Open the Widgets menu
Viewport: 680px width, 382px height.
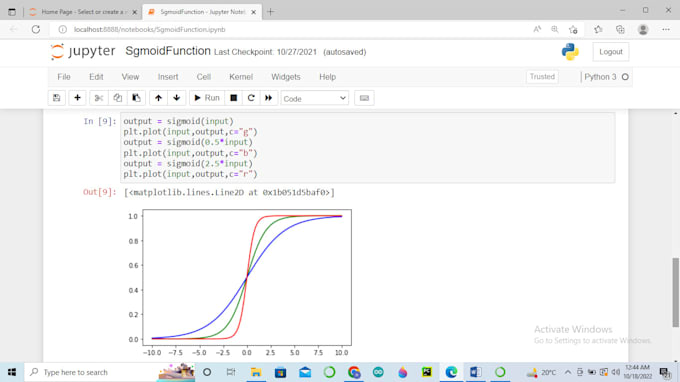pos(285,77)
